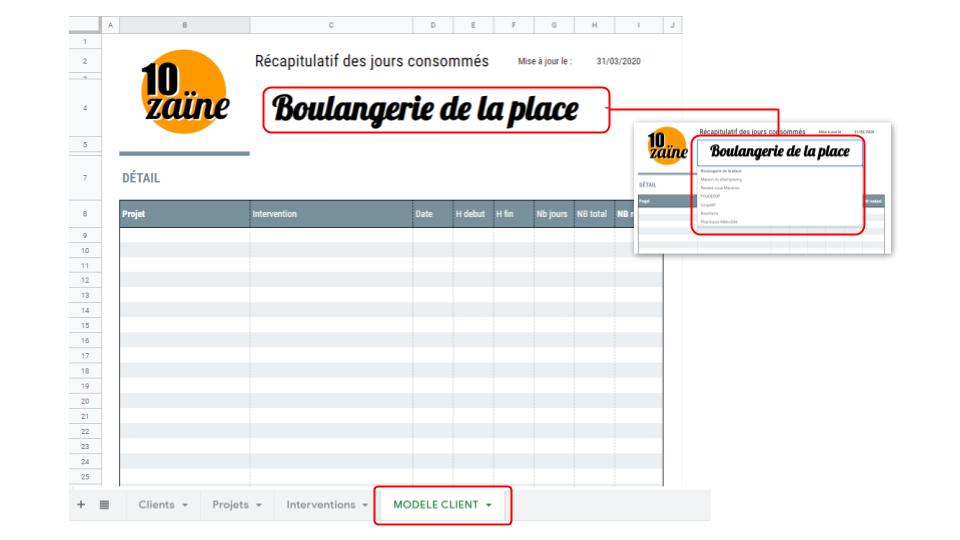This screenshot has width=960, height=540.
Task: Select row 18 header
Action: (x=84, y=371)
